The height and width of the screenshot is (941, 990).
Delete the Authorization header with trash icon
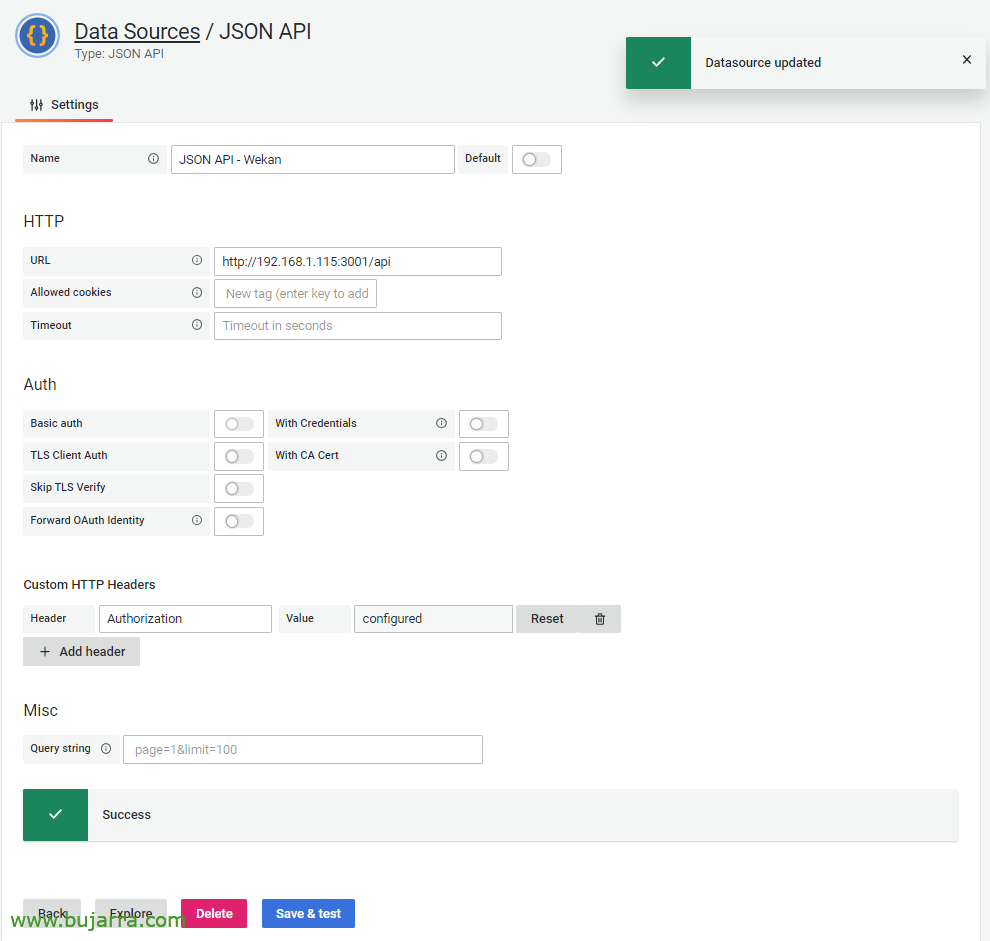pos(600,619)
